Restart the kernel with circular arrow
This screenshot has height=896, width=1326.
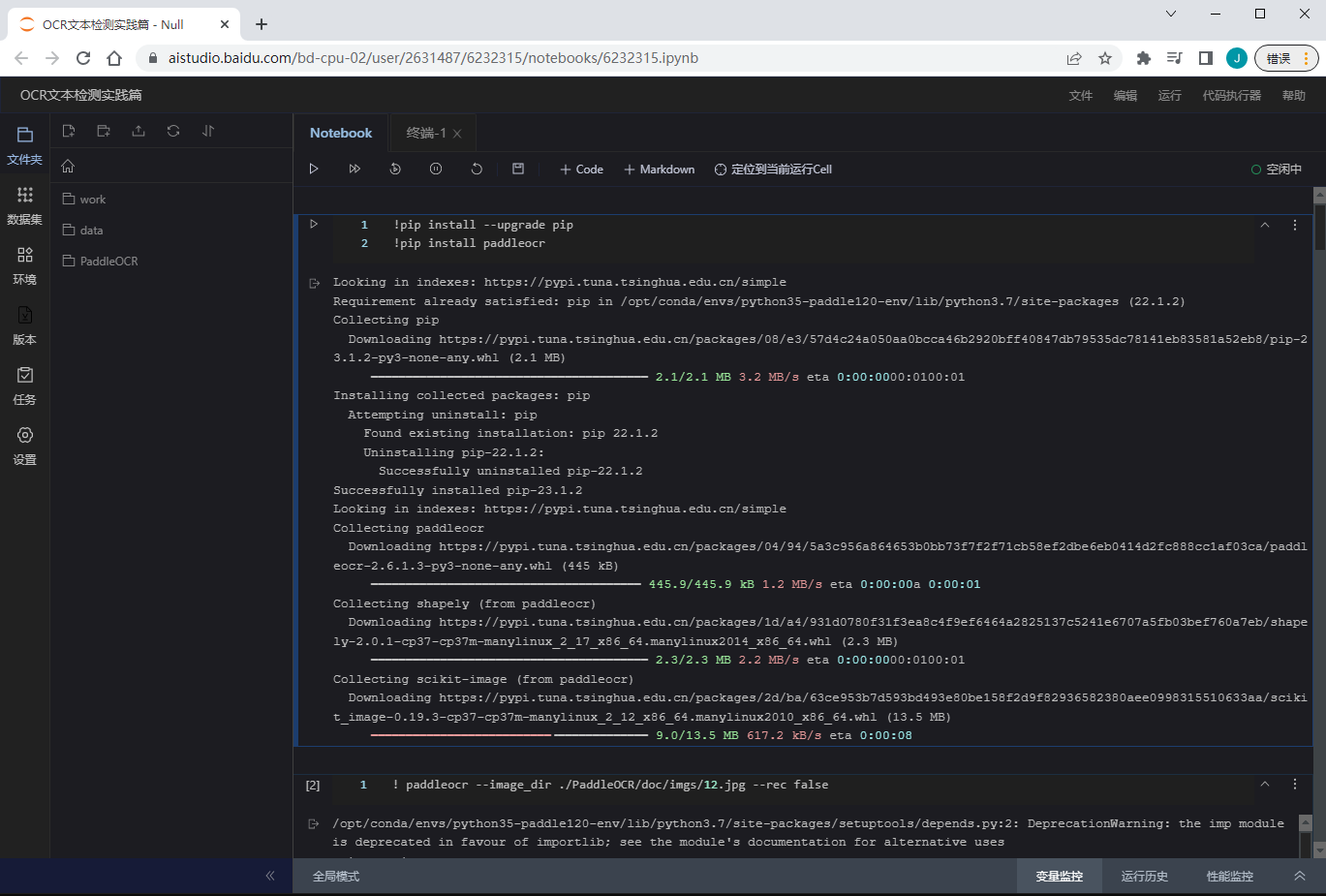pyautogui.click(x=477, y=169)
